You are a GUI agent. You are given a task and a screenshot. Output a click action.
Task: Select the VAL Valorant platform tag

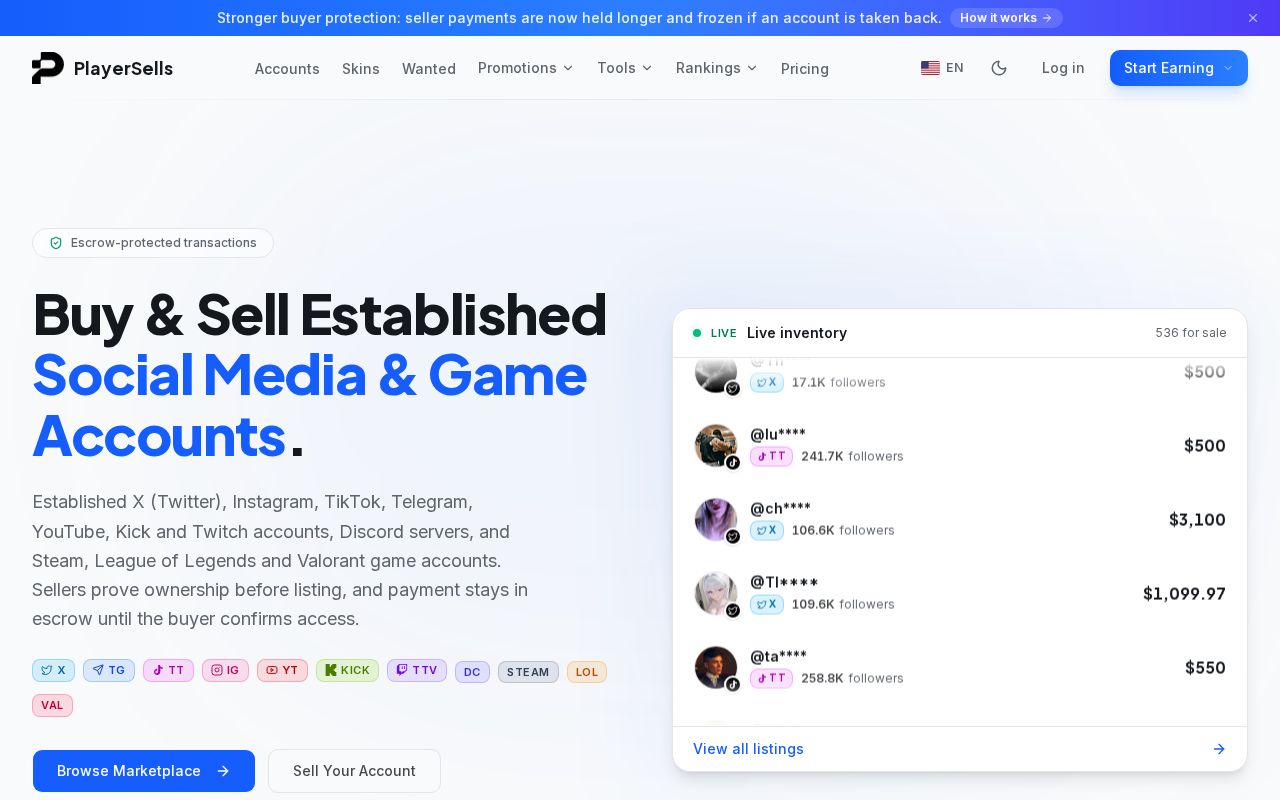52,705
